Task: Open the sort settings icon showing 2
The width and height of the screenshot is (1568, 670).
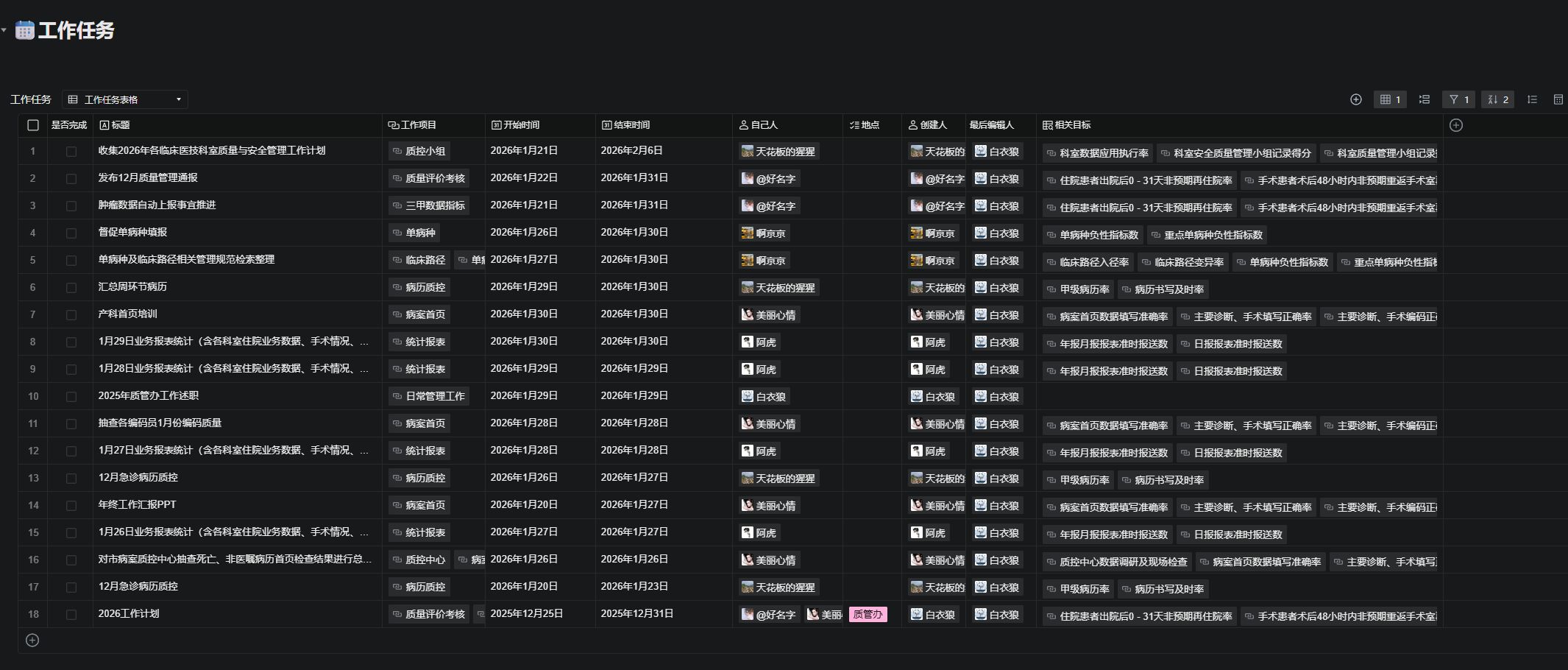Action: tap(1498, 99)
